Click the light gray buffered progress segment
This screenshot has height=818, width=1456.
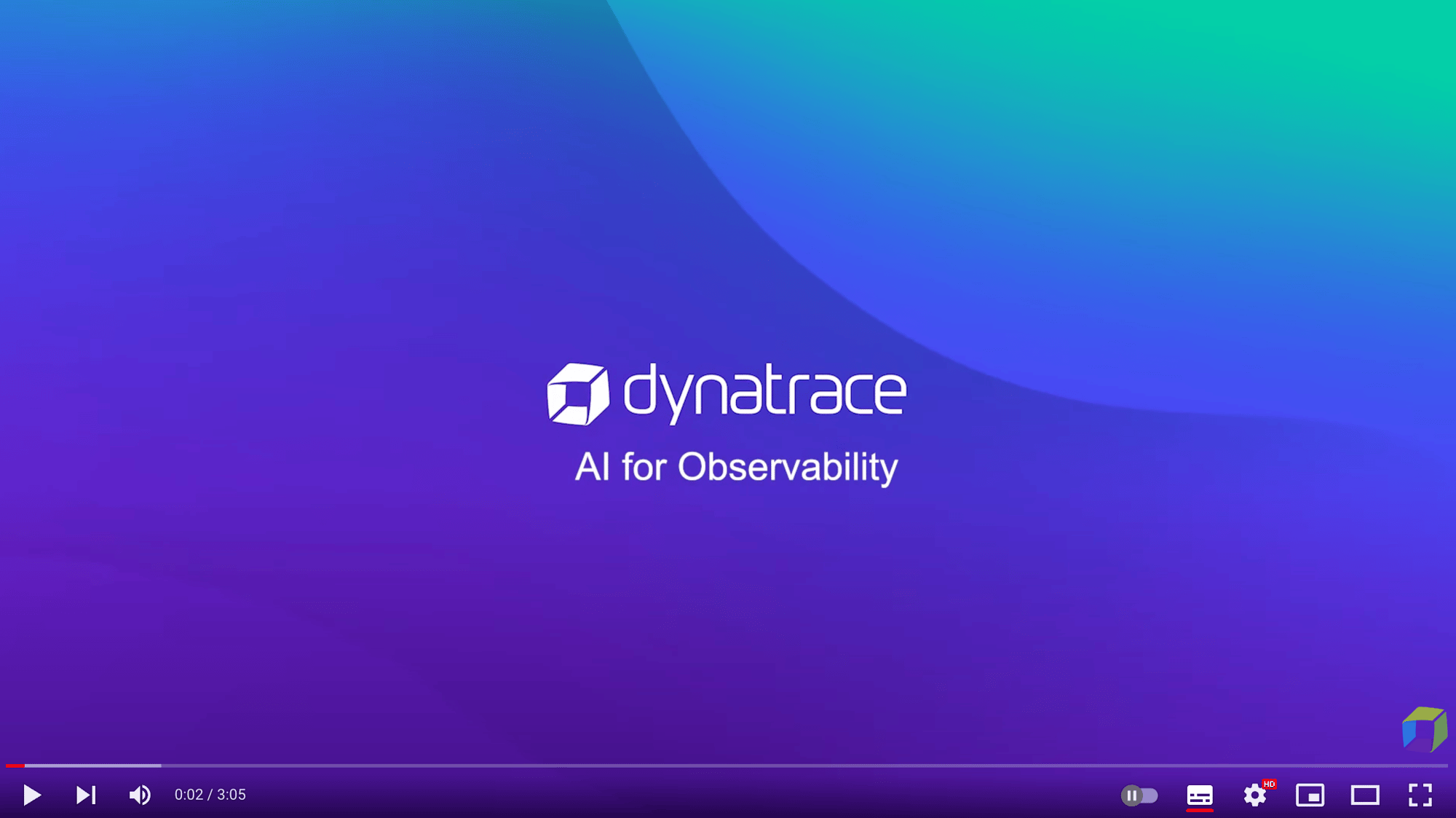[x=93, y=766]
